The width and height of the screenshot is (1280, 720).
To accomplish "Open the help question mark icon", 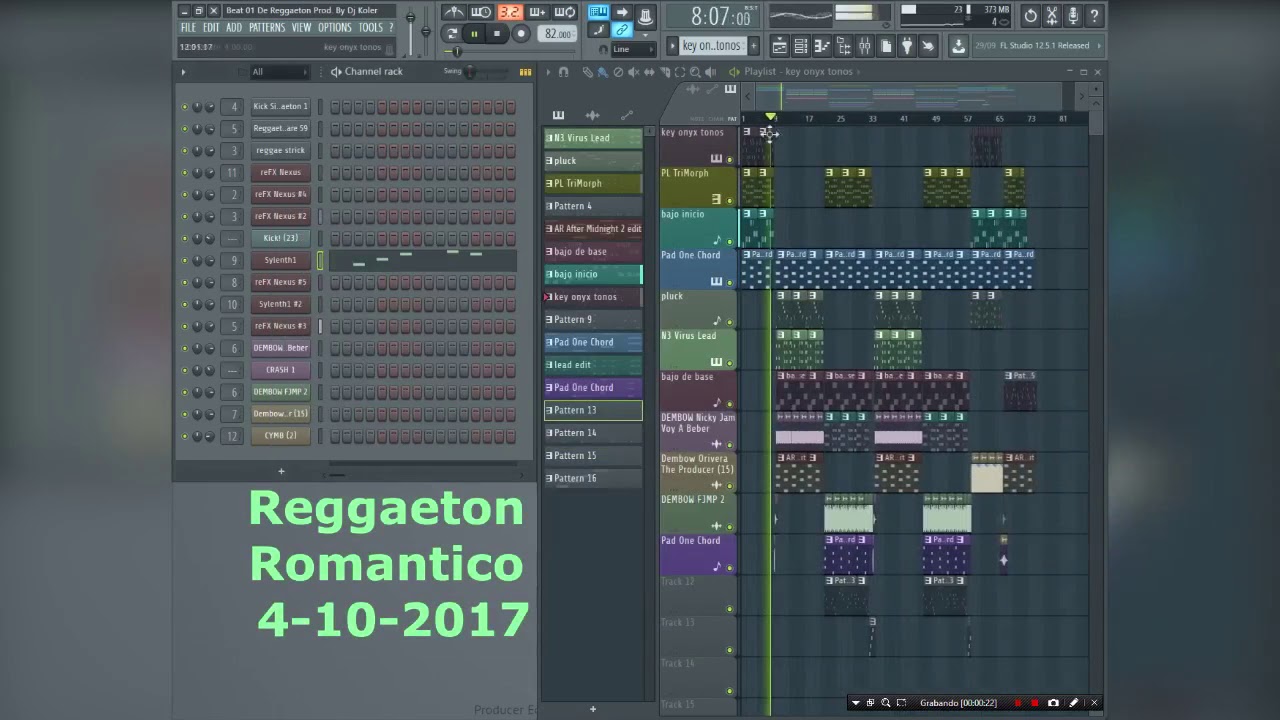I will [x=1094, y=16].
